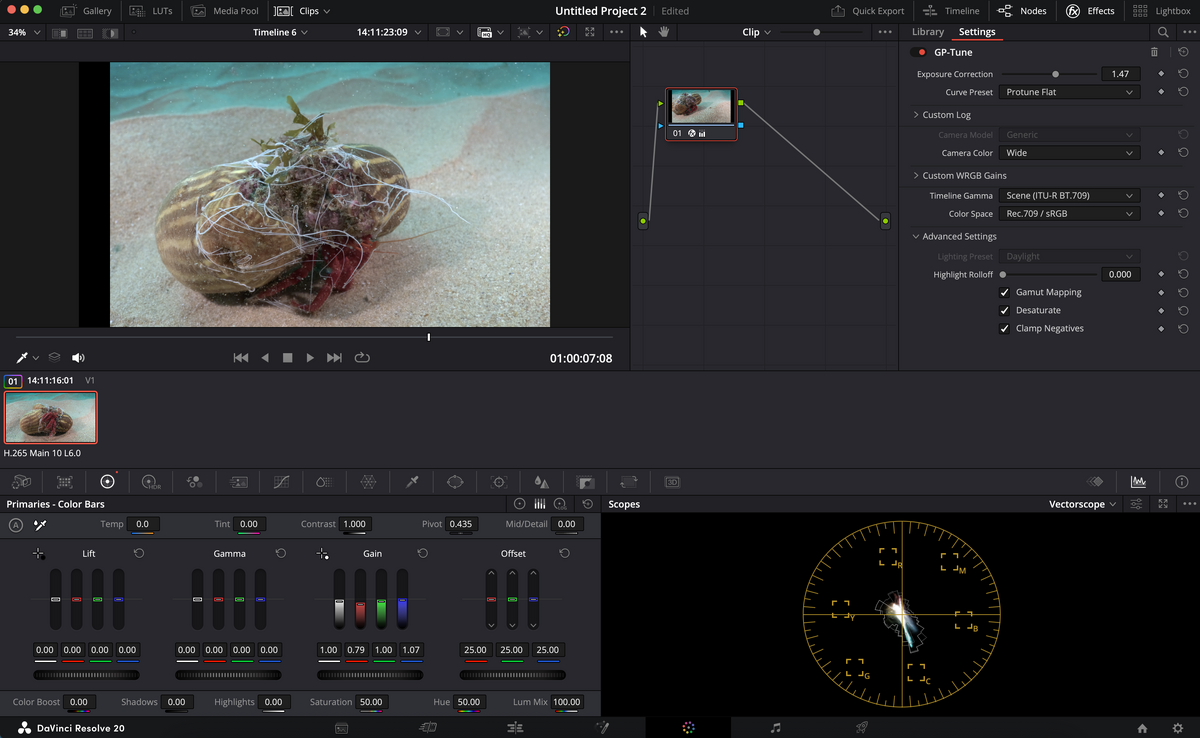Mute audio with the speaker icon
Screen dimensions: 1200x738
click(x=78, y=357)
